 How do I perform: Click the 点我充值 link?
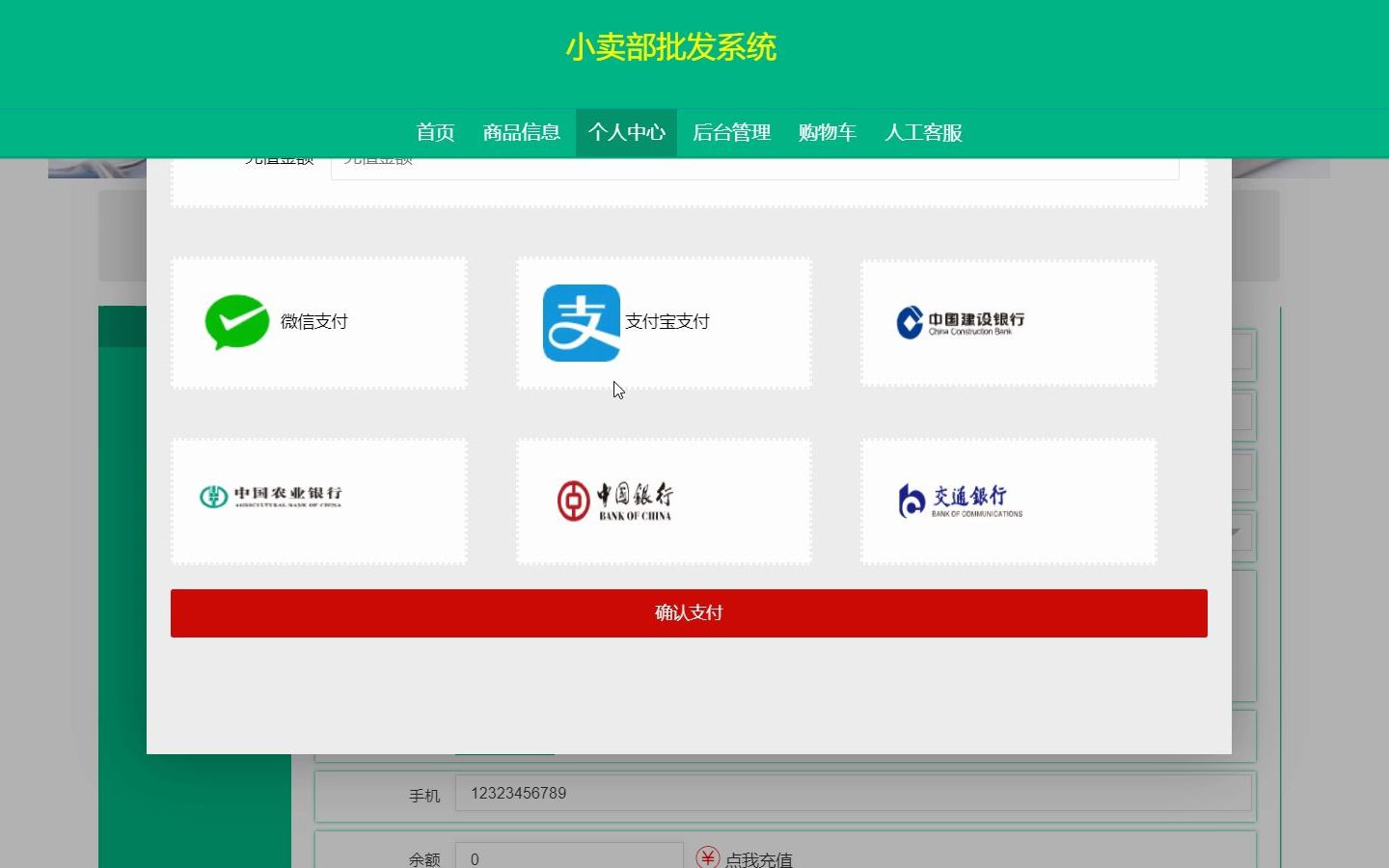click(x=759, y=859)
